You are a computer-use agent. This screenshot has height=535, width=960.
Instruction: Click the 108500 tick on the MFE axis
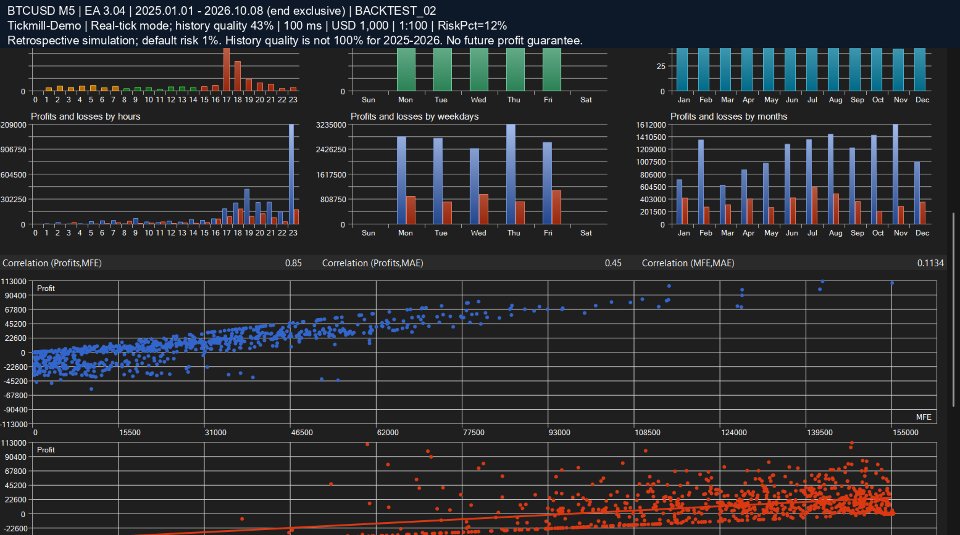coord(647,432)
